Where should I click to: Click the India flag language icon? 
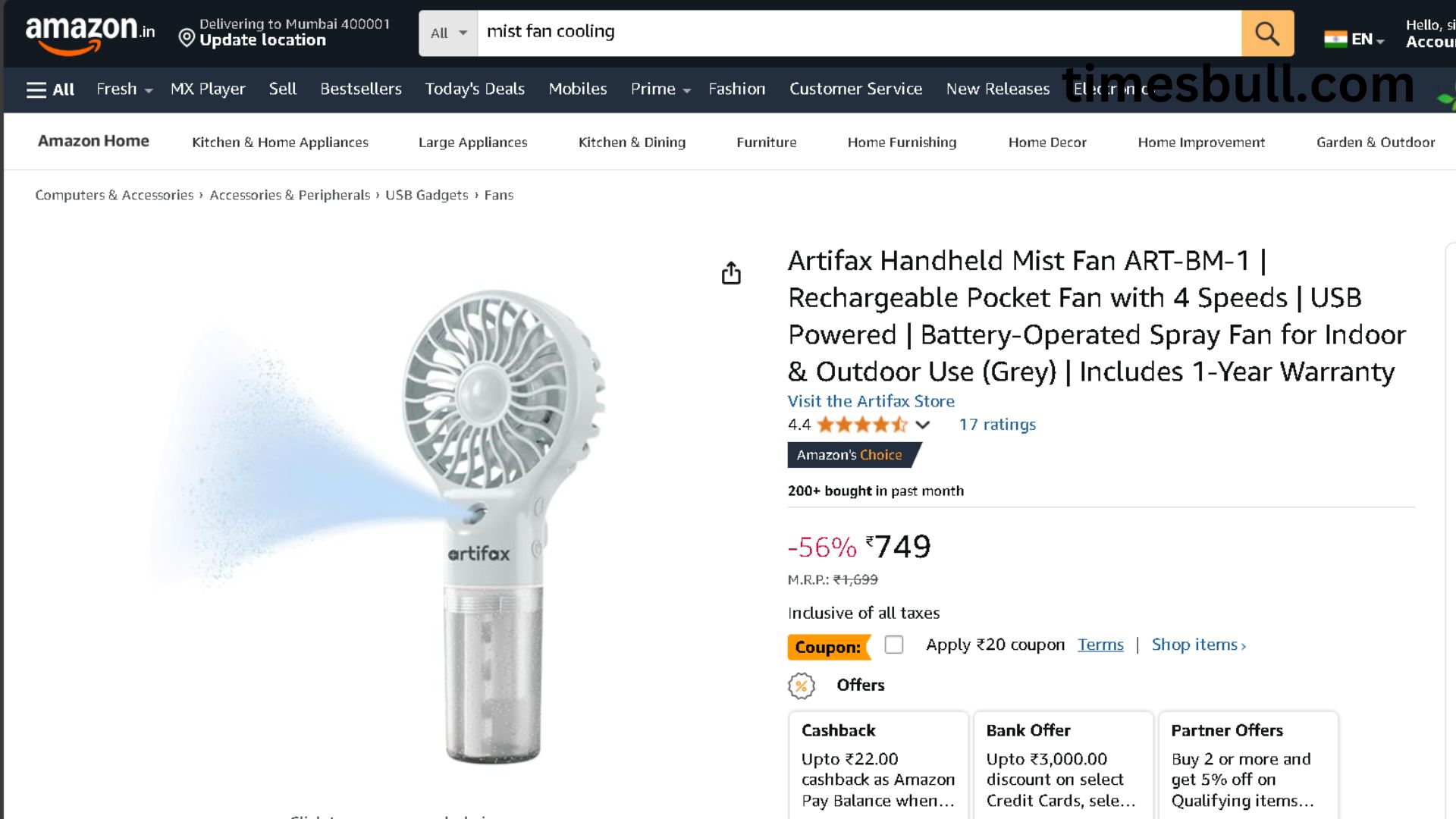coord(1335,39)
